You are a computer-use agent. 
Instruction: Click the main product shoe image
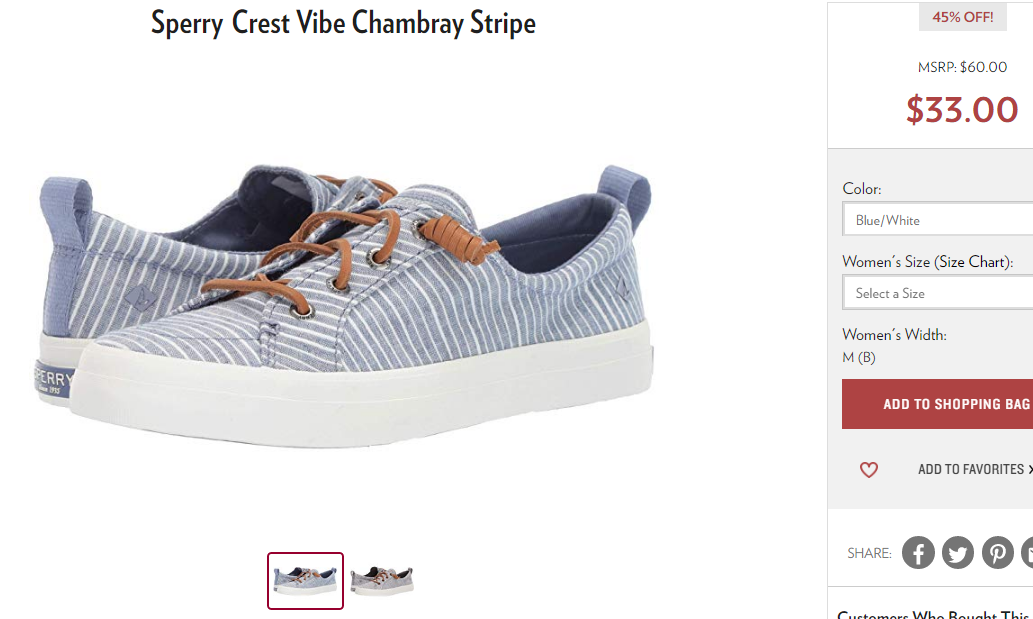(x=345, y=306)
